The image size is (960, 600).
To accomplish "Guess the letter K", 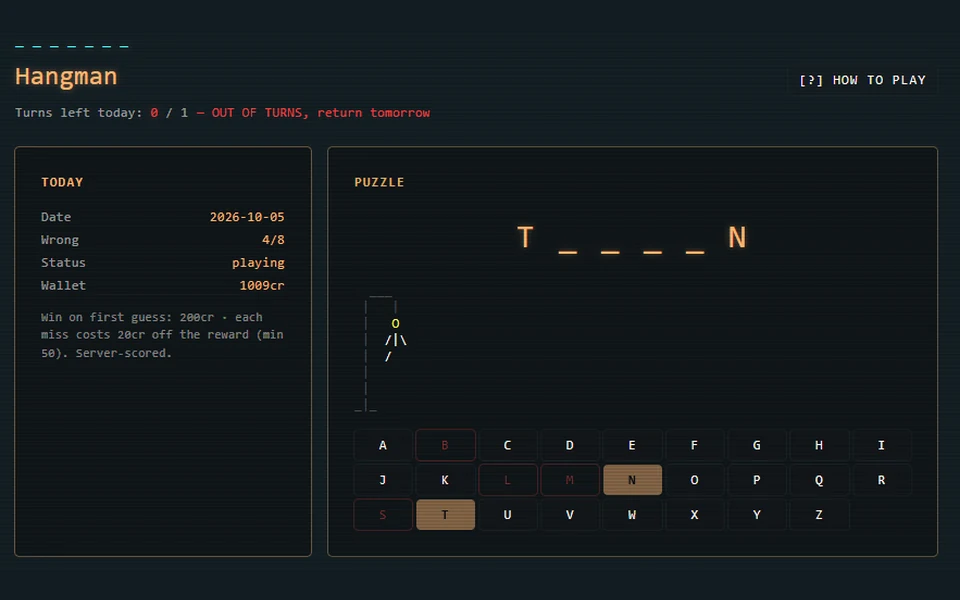I will [x=445, y=480].
